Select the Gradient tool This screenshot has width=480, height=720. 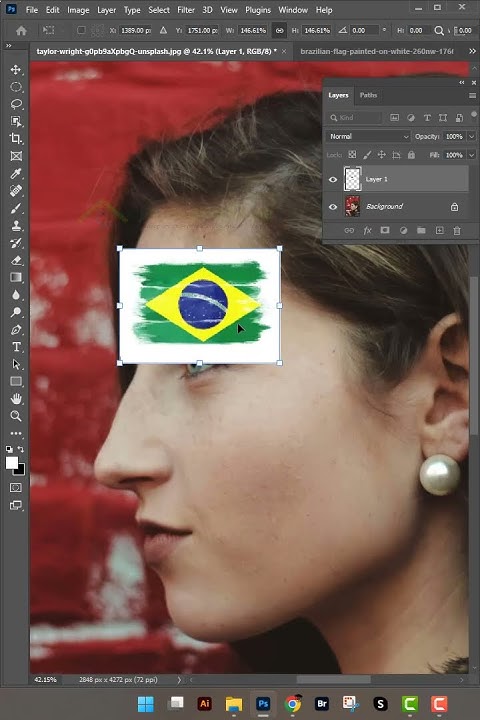16,277
